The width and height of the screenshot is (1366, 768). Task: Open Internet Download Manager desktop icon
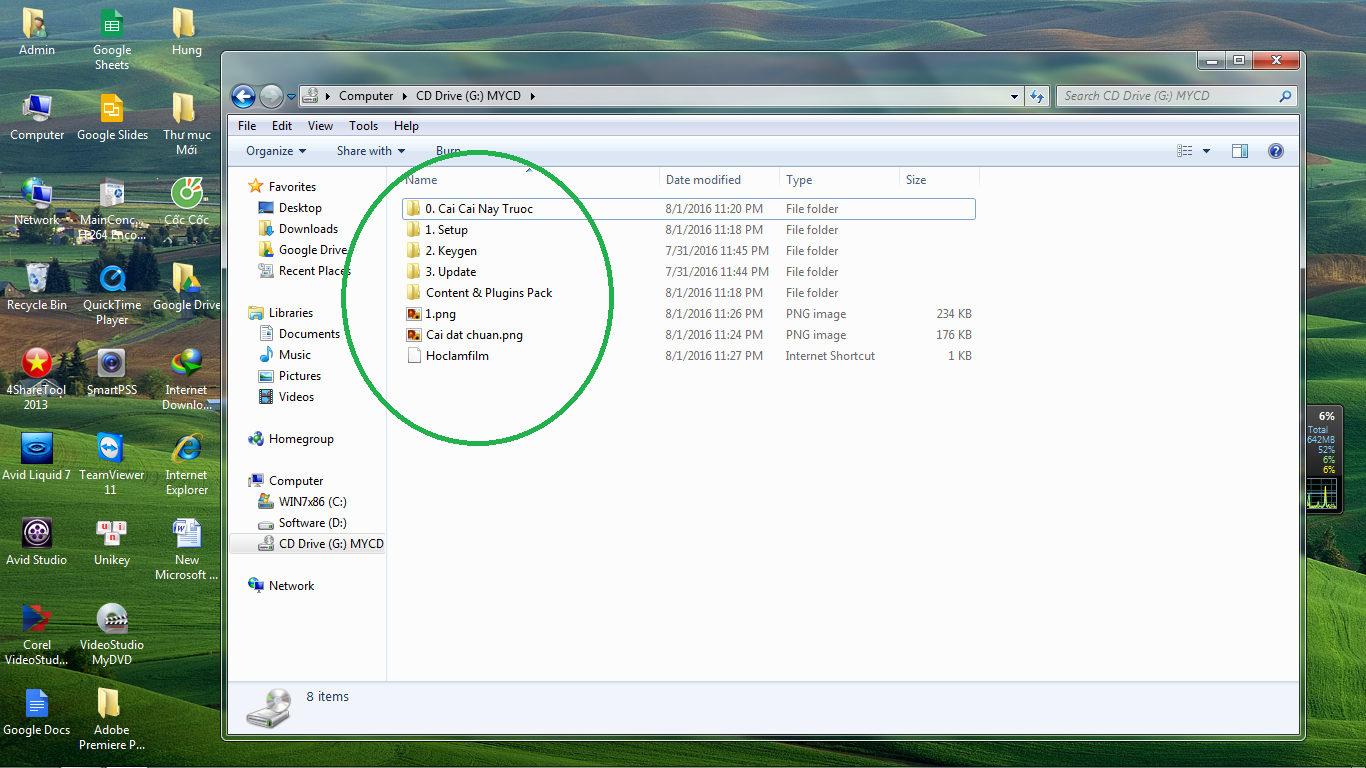(186, 379)
